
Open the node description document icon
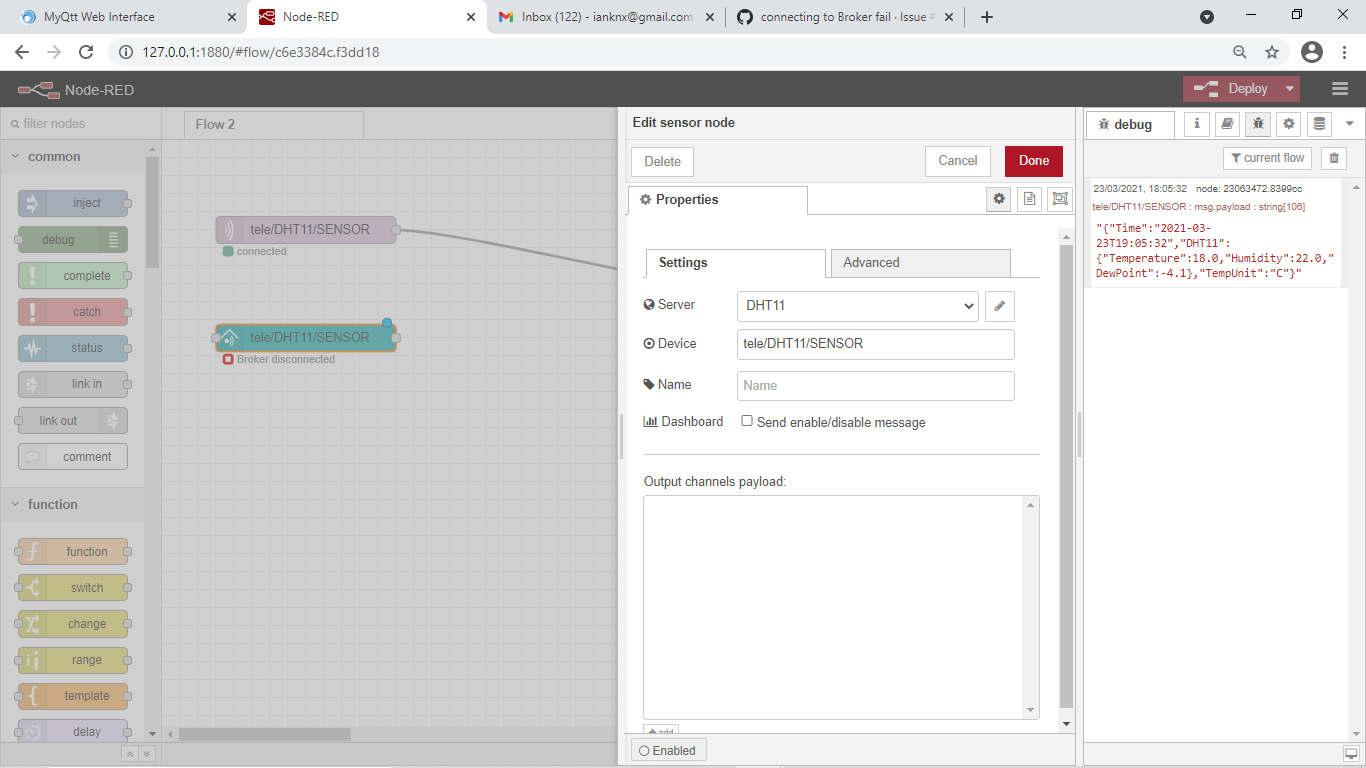tap(1029, 199)
